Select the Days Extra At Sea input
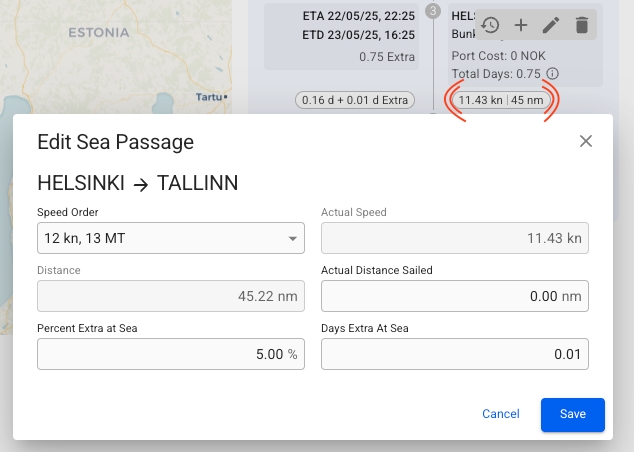634x452 pixels. tap(454, 354)
